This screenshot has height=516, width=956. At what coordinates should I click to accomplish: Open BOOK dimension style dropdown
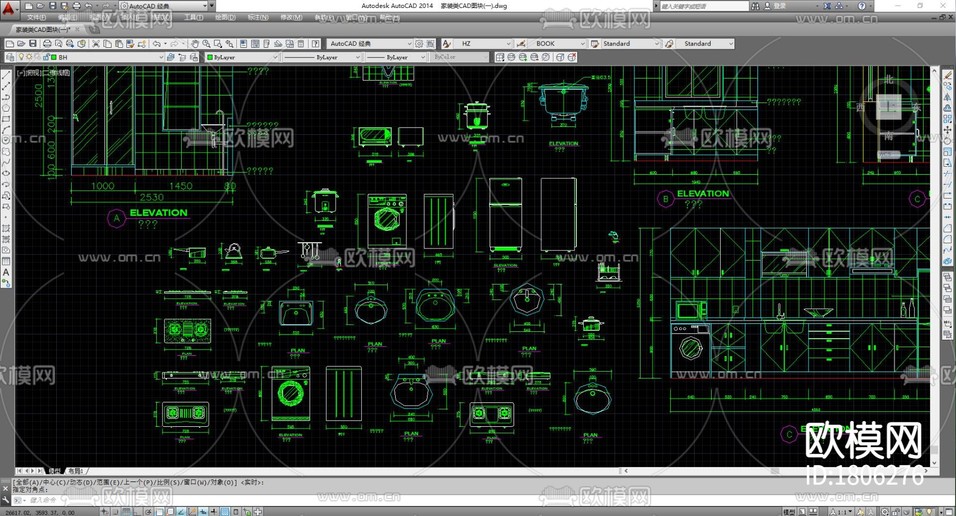click(x=557, y=43)
